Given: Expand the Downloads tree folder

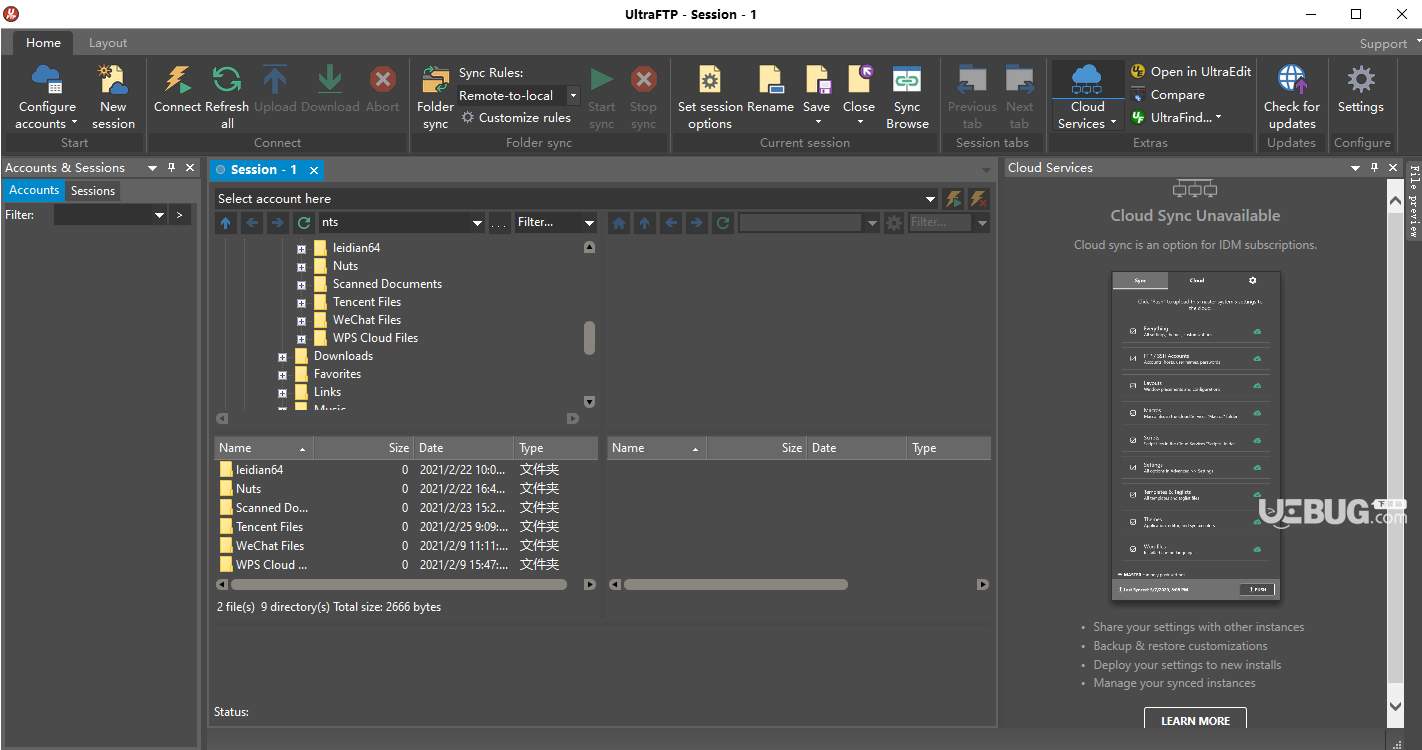Looking at the screenshot, I should click(282, 357).
